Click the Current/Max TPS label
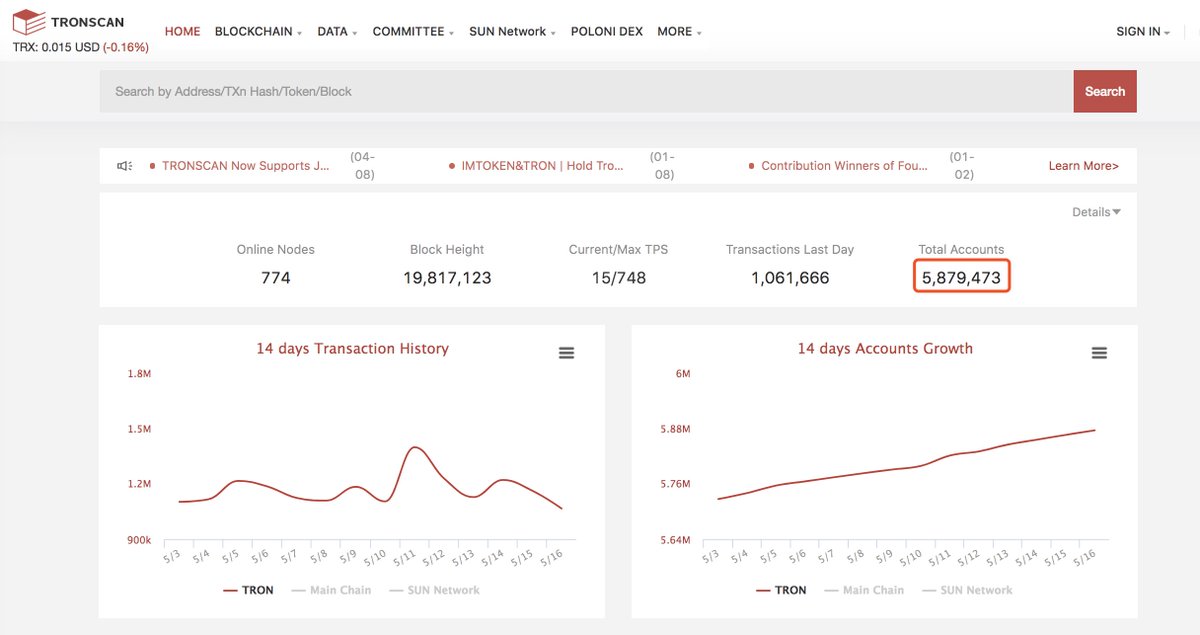 tap(618, 250)
